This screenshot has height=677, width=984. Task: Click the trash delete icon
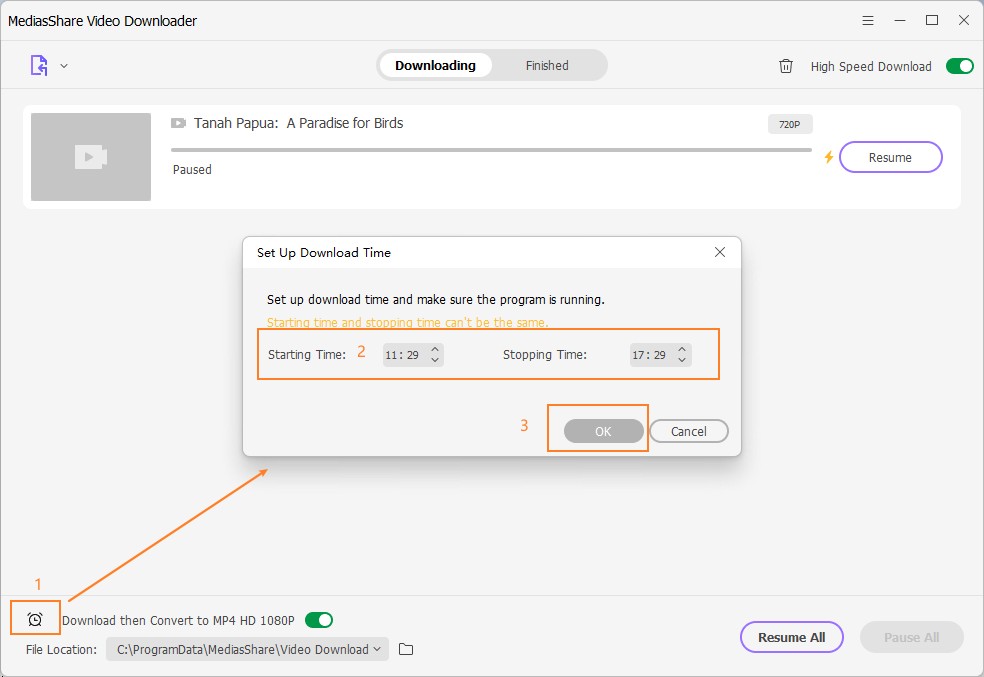click(786, 66)
